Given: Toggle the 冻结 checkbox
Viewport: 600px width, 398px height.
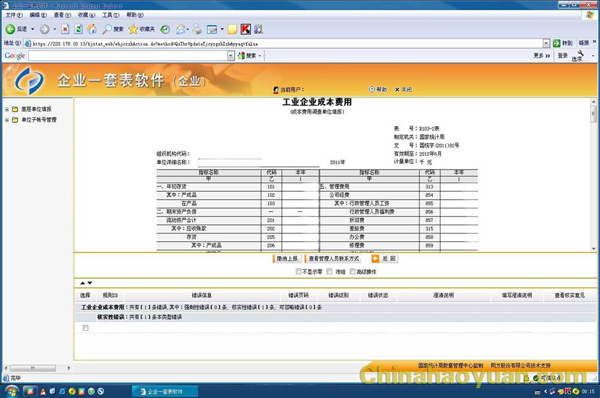Looking at the screenshot, I should (329, 271).
